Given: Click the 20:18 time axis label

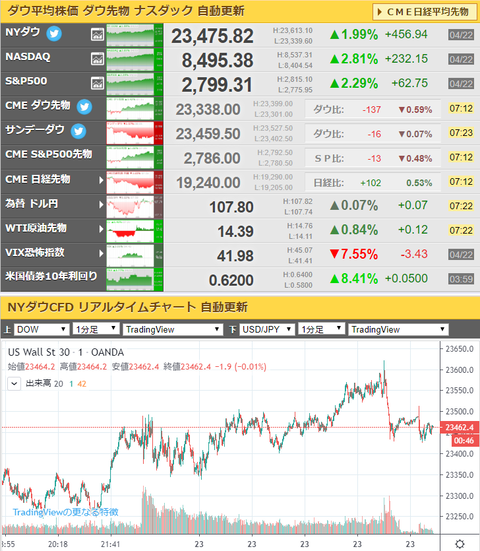Looking at the screenshot, I should coord(58,544).
